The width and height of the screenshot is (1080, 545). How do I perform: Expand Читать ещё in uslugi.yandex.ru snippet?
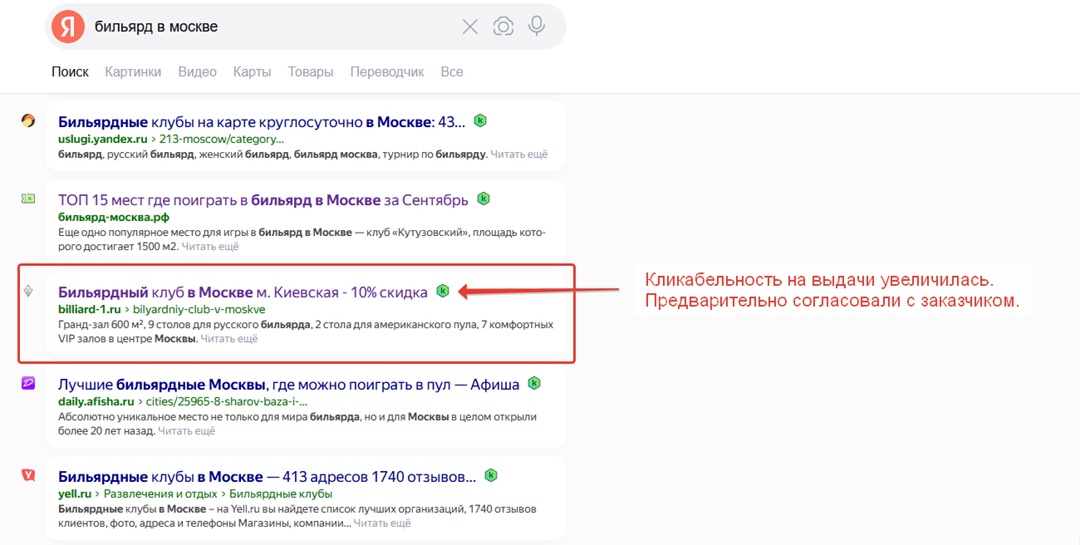[x=519, y=154]
